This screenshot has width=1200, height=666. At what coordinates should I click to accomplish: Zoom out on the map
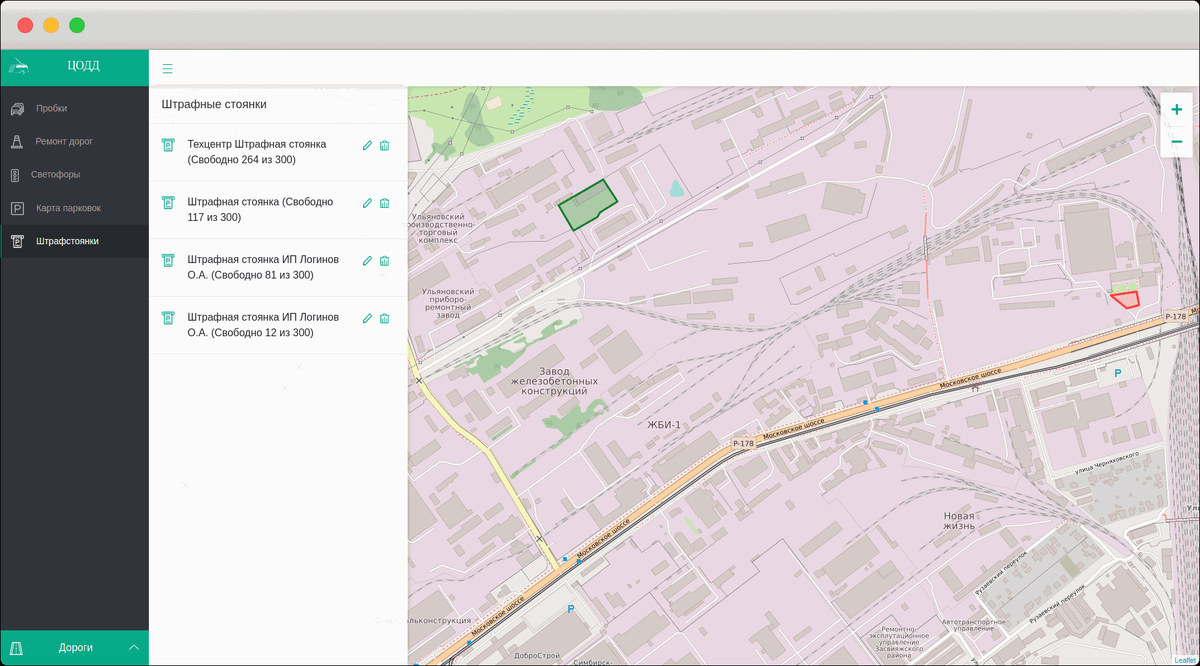tap(1176, 142)
